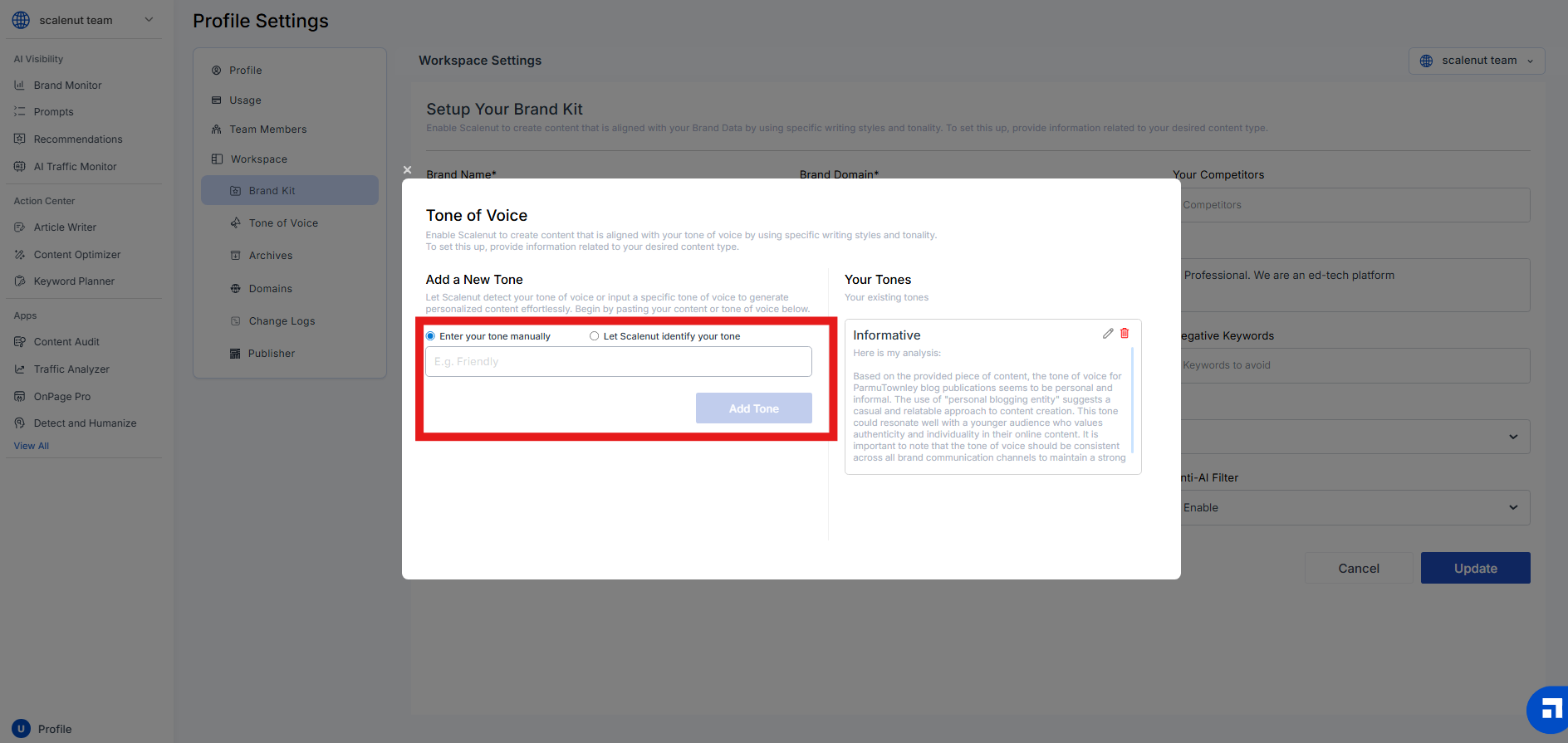Select Let Scalenut identify your tone
This screenshot has width=1568, height=743.
click(595, 336)
